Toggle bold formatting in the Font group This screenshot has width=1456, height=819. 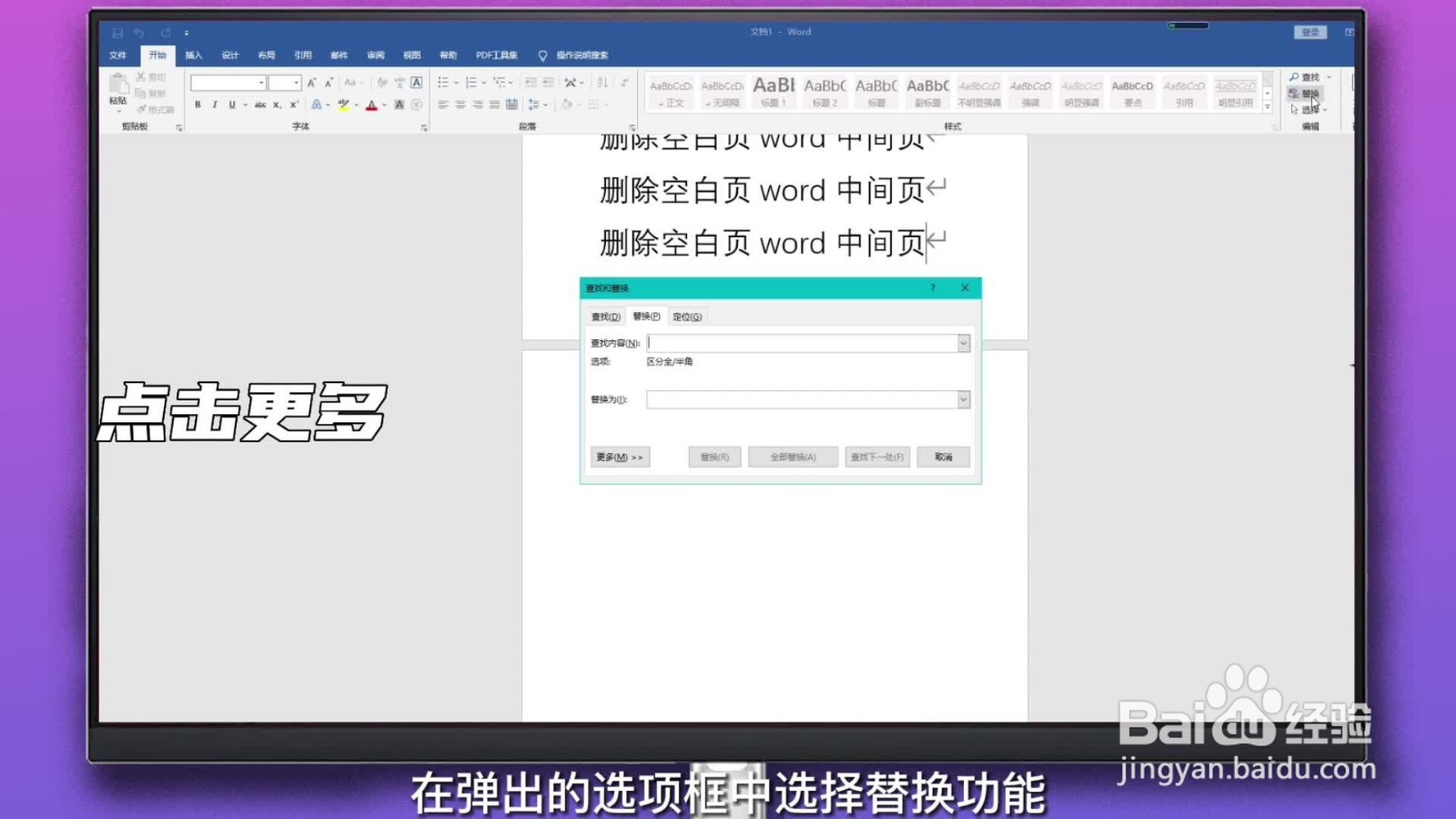[x=197, y=105]
